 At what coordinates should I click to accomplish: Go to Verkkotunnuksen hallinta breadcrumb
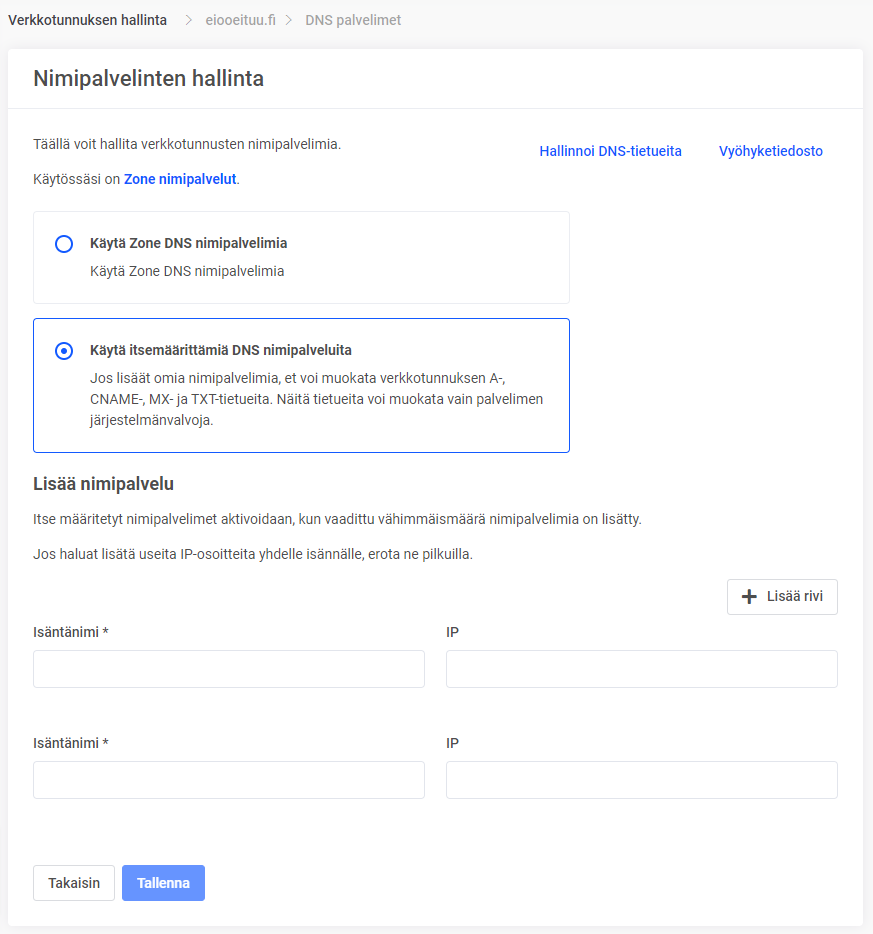point(88,20)
